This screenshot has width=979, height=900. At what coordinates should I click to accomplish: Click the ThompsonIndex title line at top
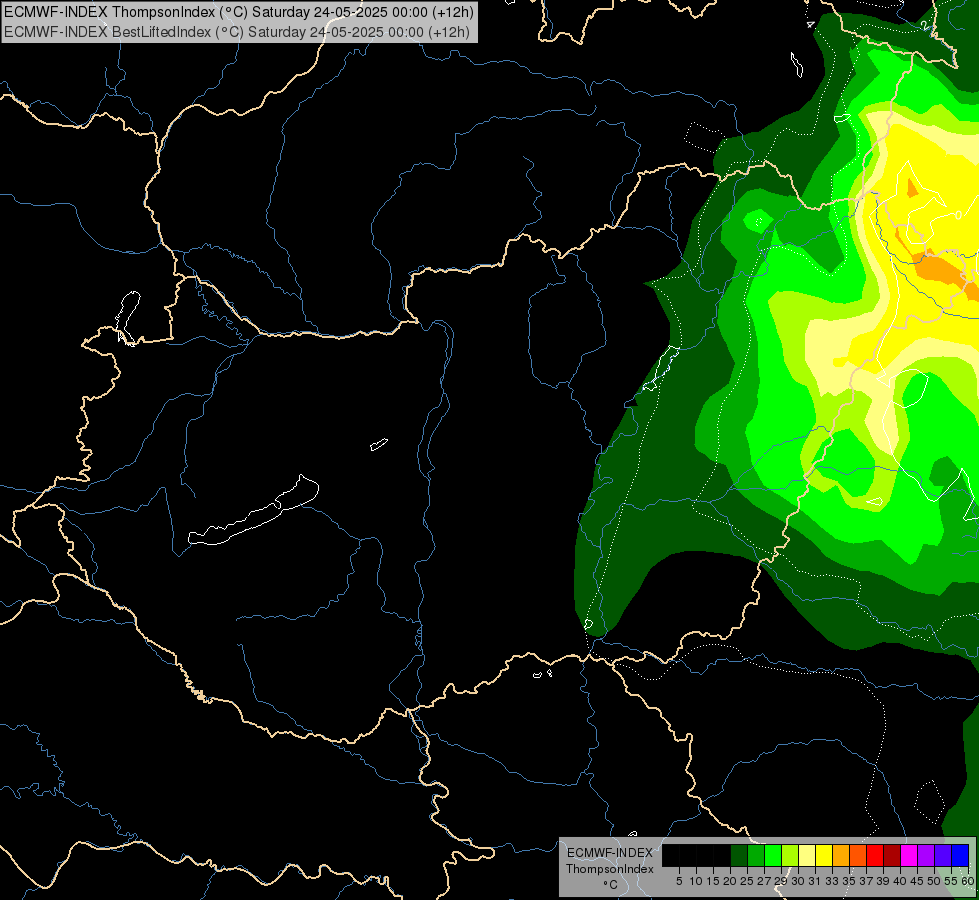[x=239, y=12]
